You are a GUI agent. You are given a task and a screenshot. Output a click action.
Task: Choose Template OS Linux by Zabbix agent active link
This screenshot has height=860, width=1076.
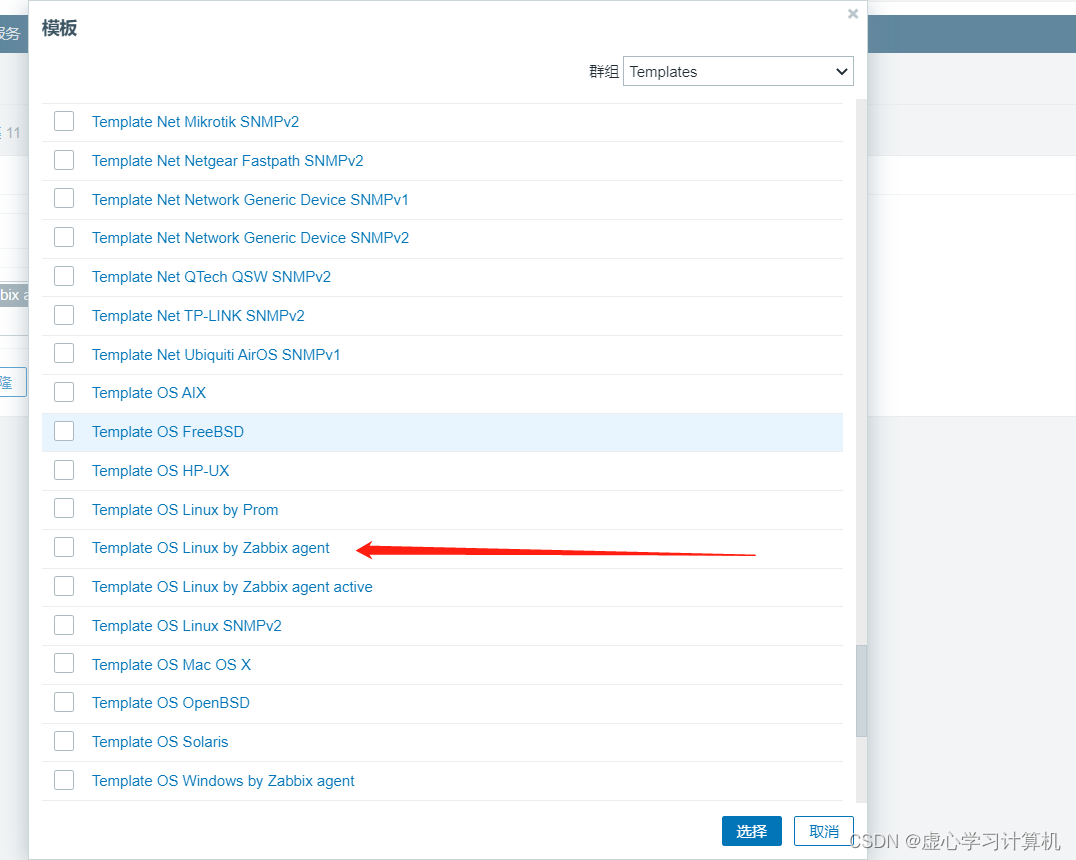click(233, 587)
